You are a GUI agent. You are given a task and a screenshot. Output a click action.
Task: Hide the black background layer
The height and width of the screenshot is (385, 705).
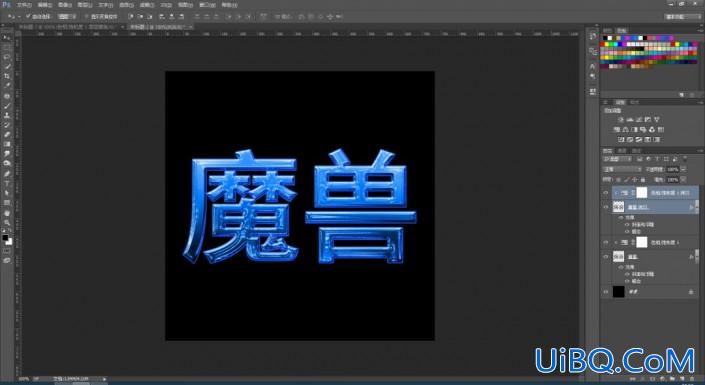(x=606, y=292)
